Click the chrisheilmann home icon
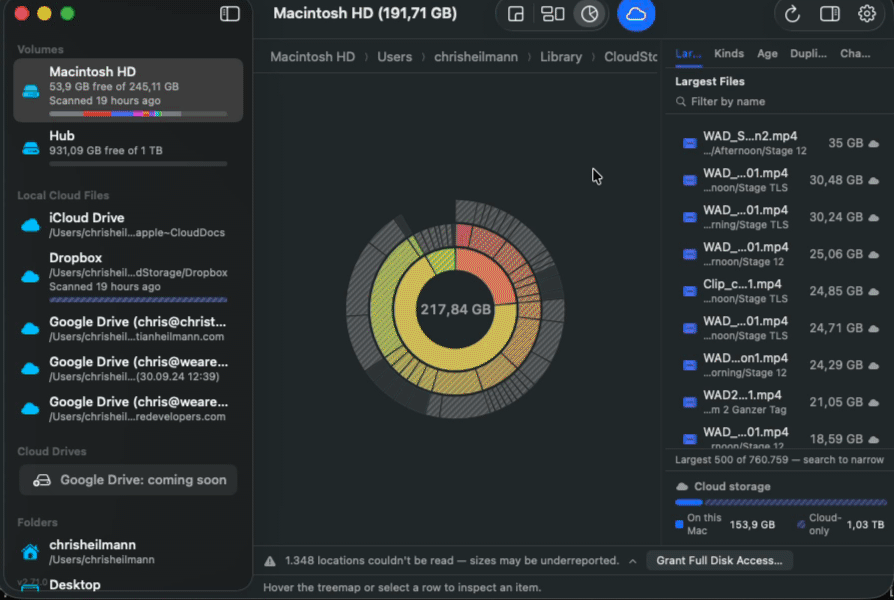894x600 pixels. pos(30,552)
